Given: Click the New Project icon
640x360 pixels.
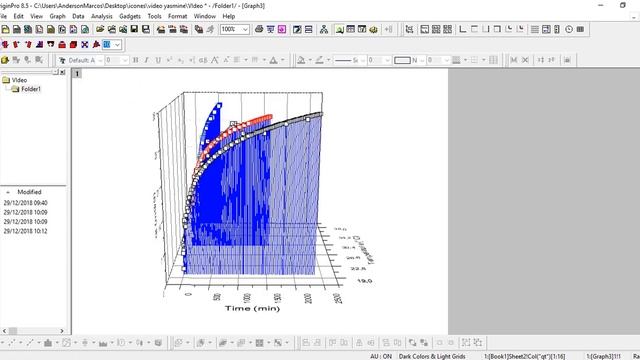Looking at the screenshot, I should click(5, 29).
